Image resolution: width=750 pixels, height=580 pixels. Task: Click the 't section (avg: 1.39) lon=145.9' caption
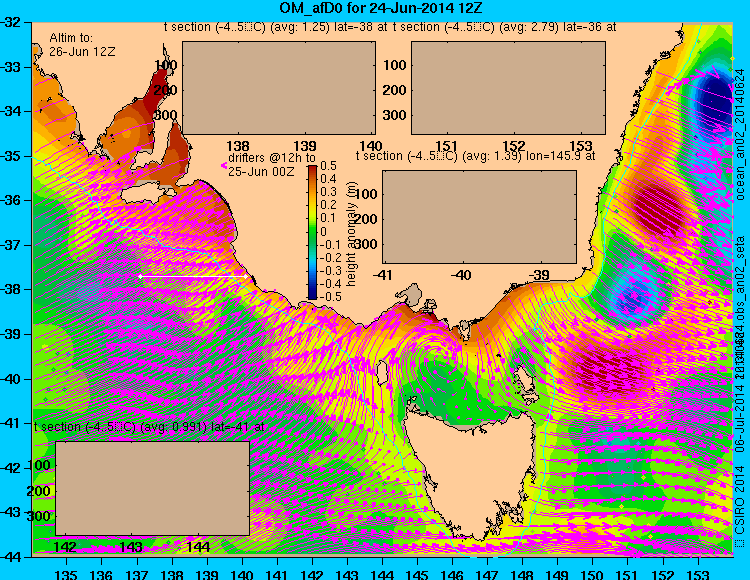476,156
